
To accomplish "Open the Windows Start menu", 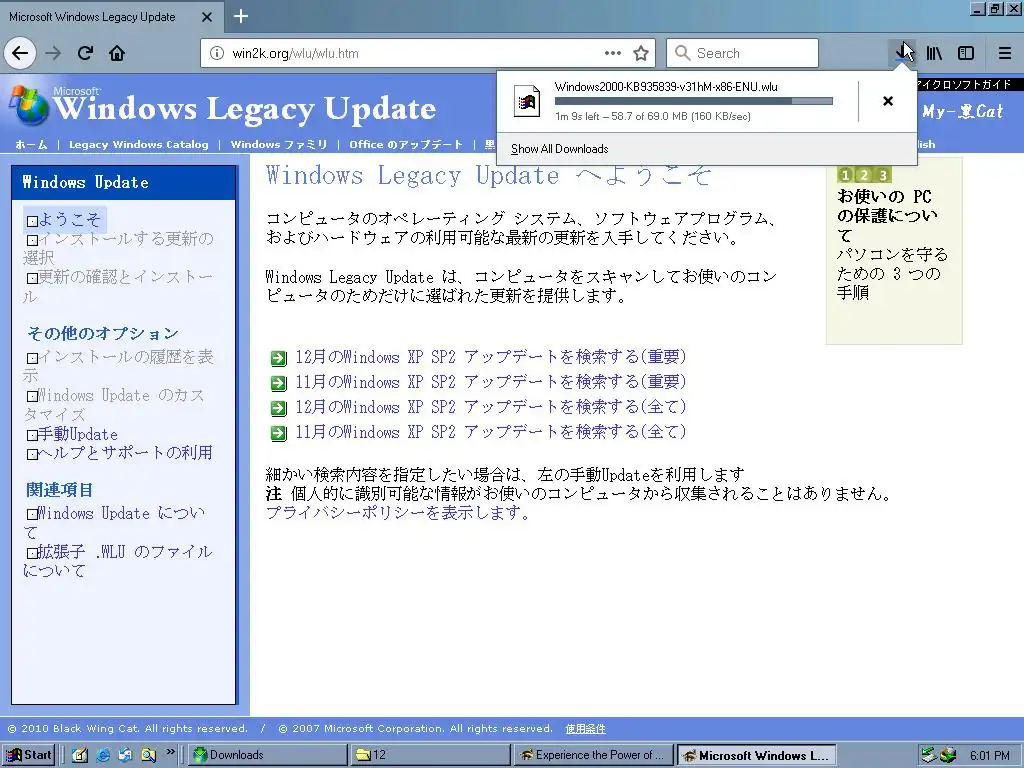I will (28, 755).
